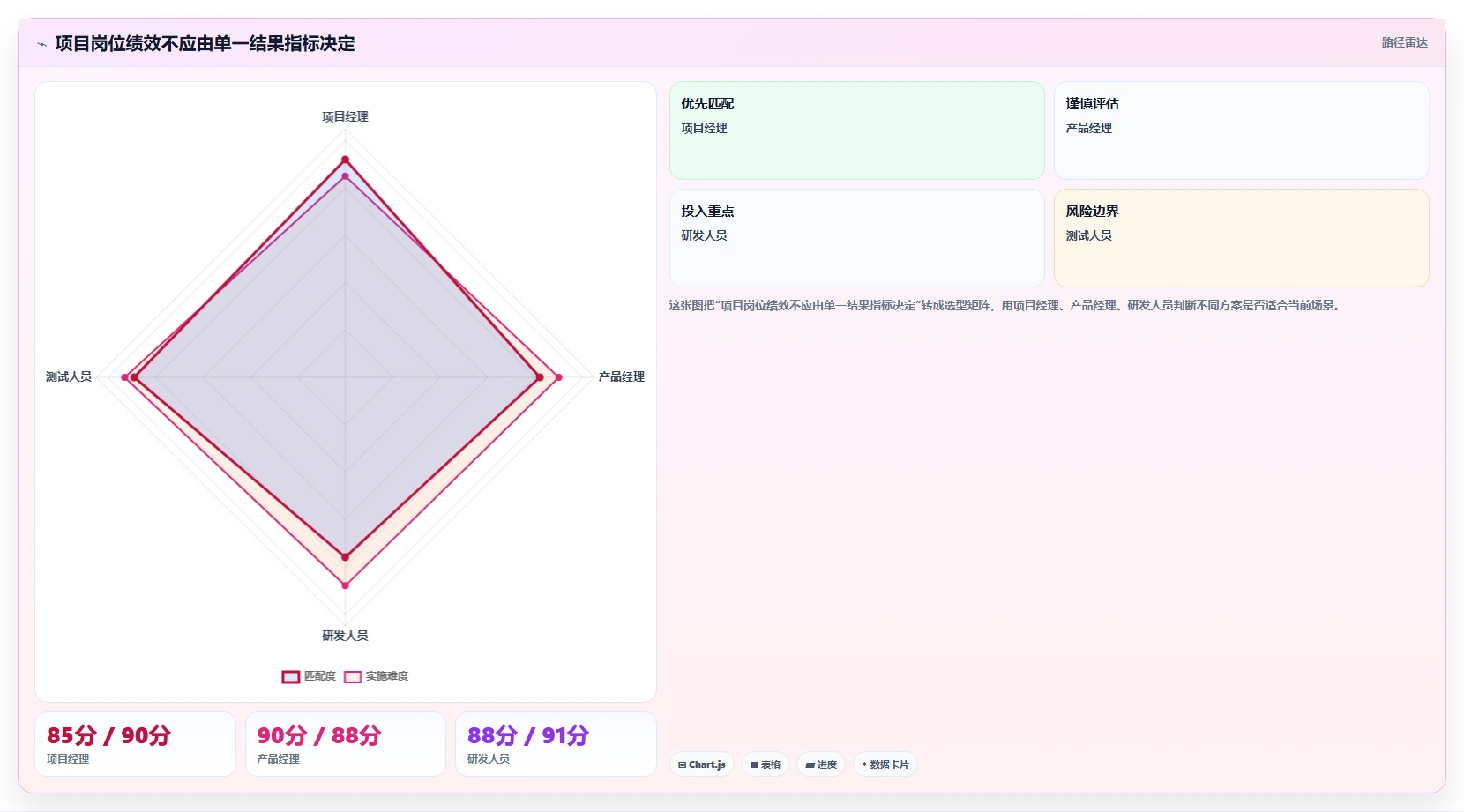1464x812 pixels.
Task: Toggle the 实施难度 legend series
Action: [376, 676]
